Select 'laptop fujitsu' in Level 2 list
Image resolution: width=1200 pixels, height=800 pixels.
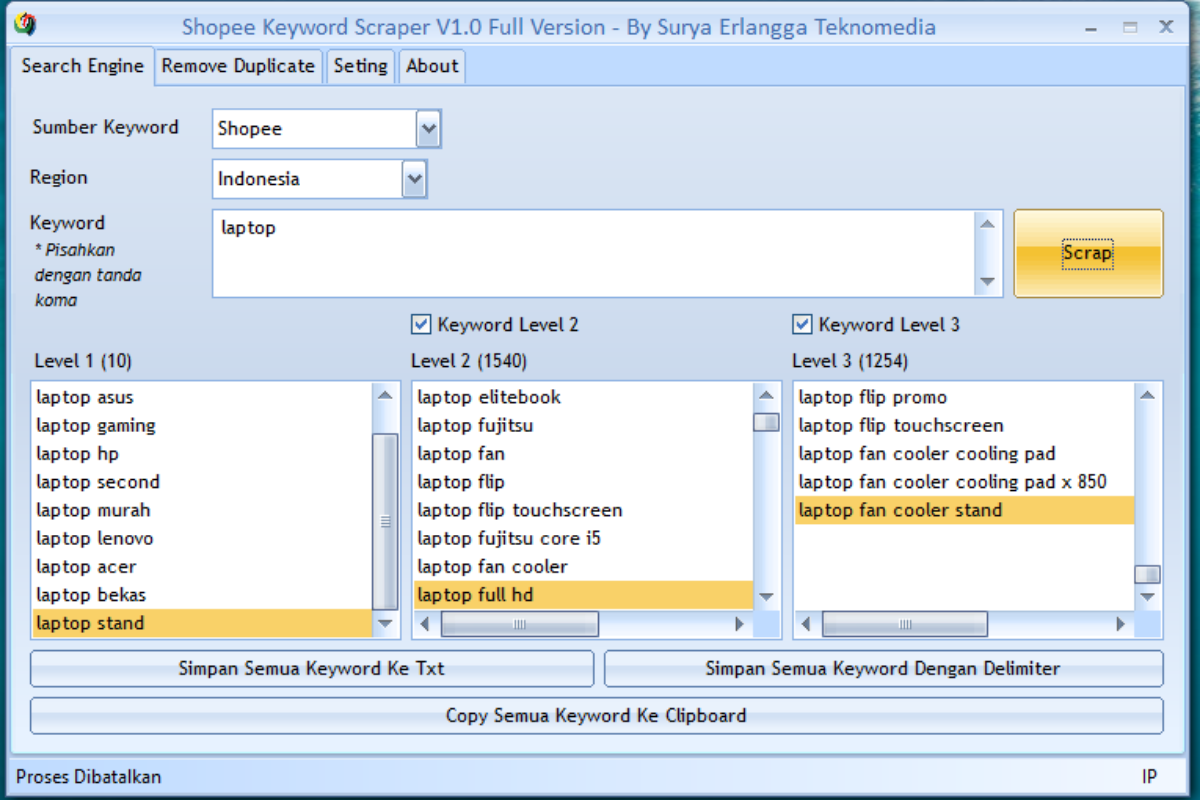pos(583,425)
